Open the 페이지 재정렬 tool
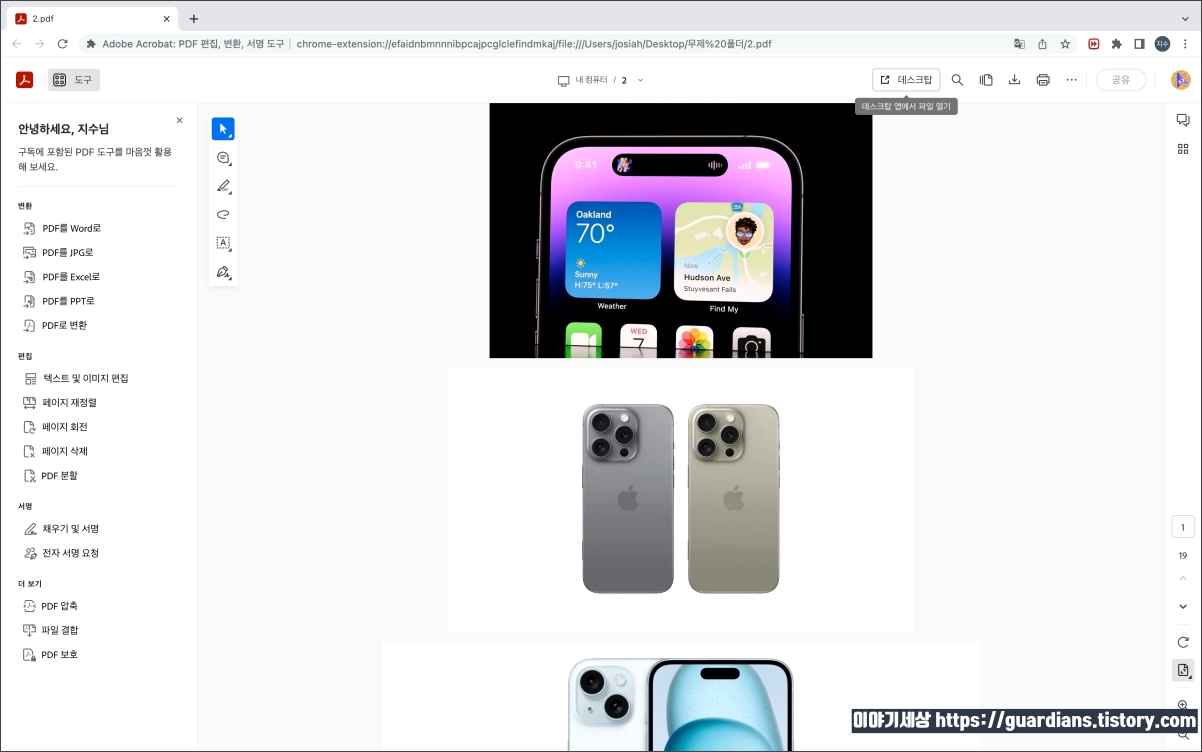The width and height of the screenshot is (1202, 752). pyautogui.click(x=60, y=403)
